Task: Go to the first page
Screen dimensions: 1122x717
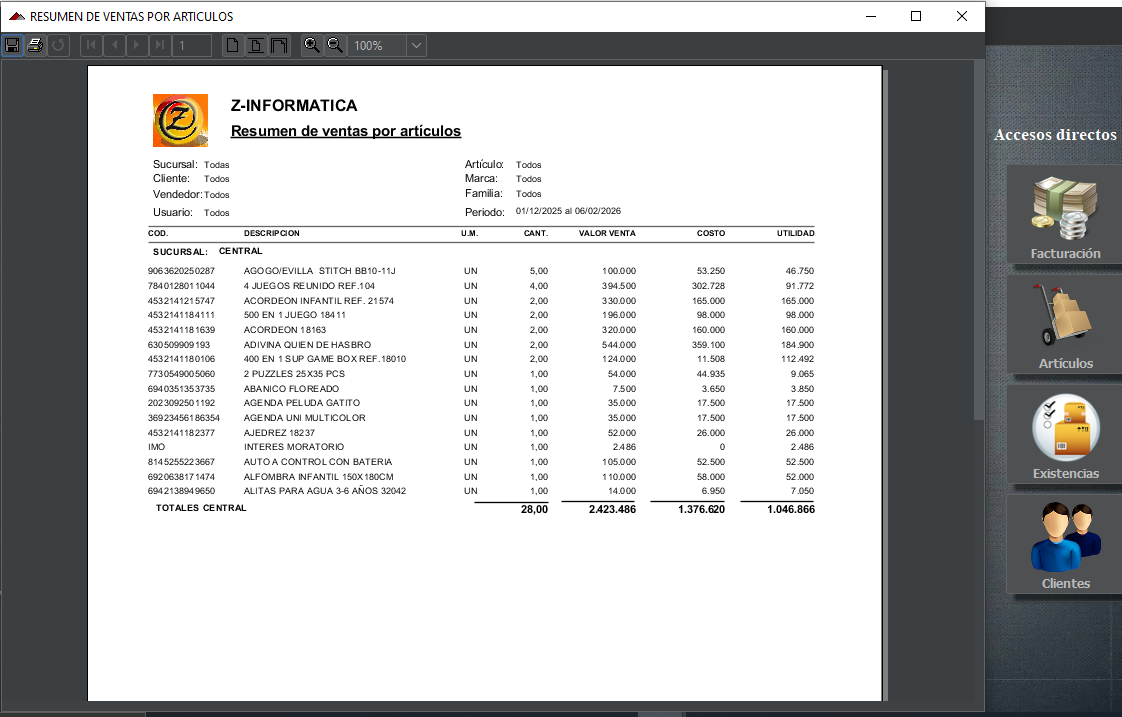Action: [x=90, y=44]
